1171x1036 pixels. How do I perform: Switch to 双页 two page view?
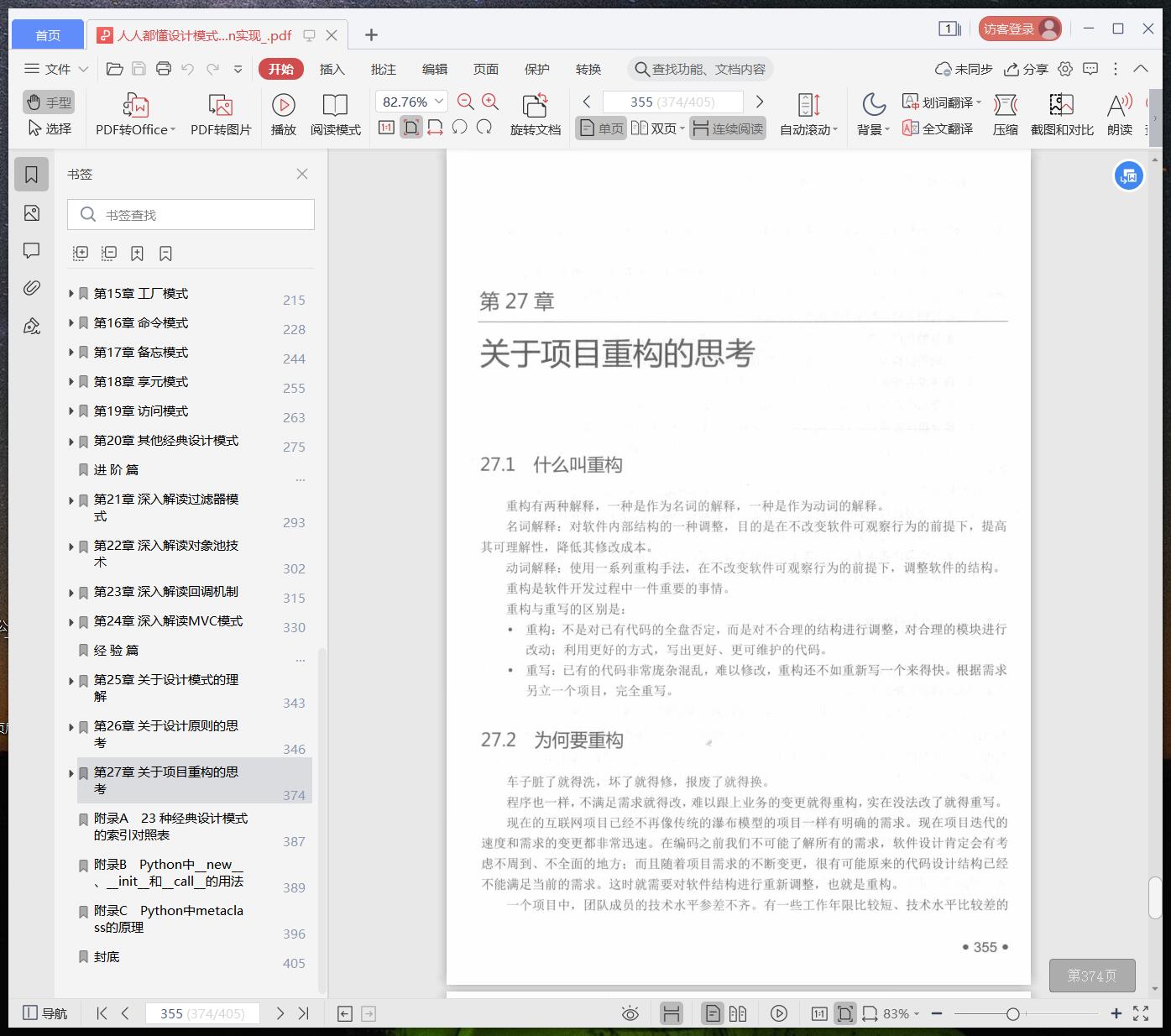[657, 128]
